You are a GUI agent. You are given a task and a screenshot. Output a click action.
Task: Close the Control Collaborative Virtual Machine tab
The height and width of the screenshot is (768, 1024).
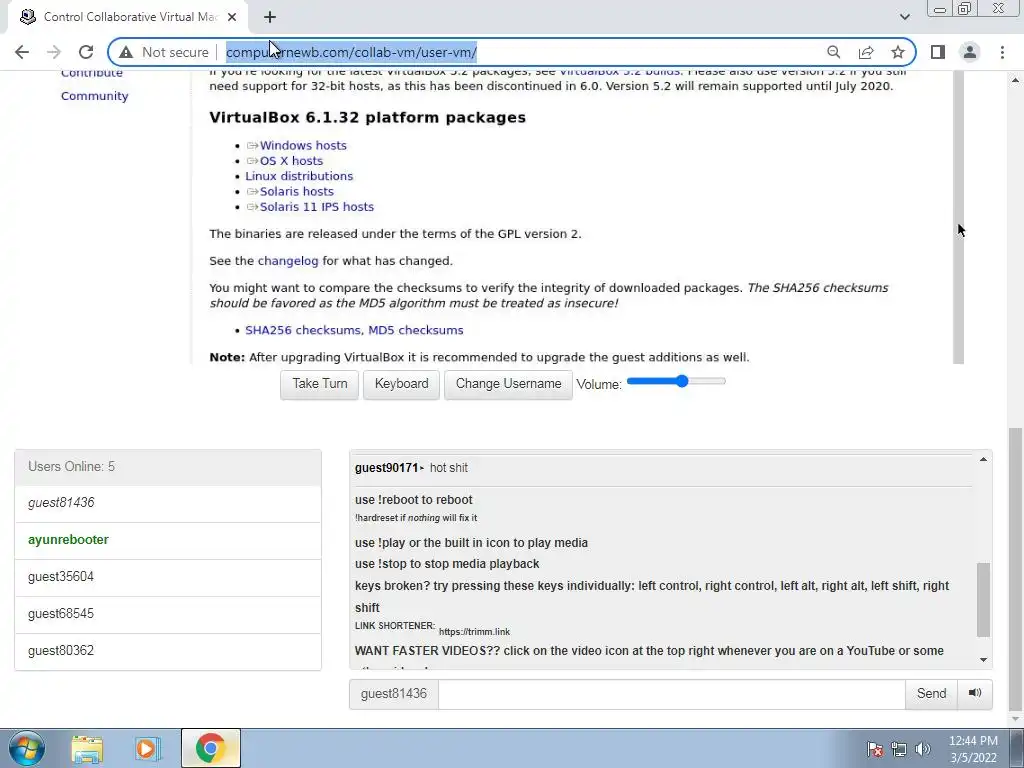(232, 17)
